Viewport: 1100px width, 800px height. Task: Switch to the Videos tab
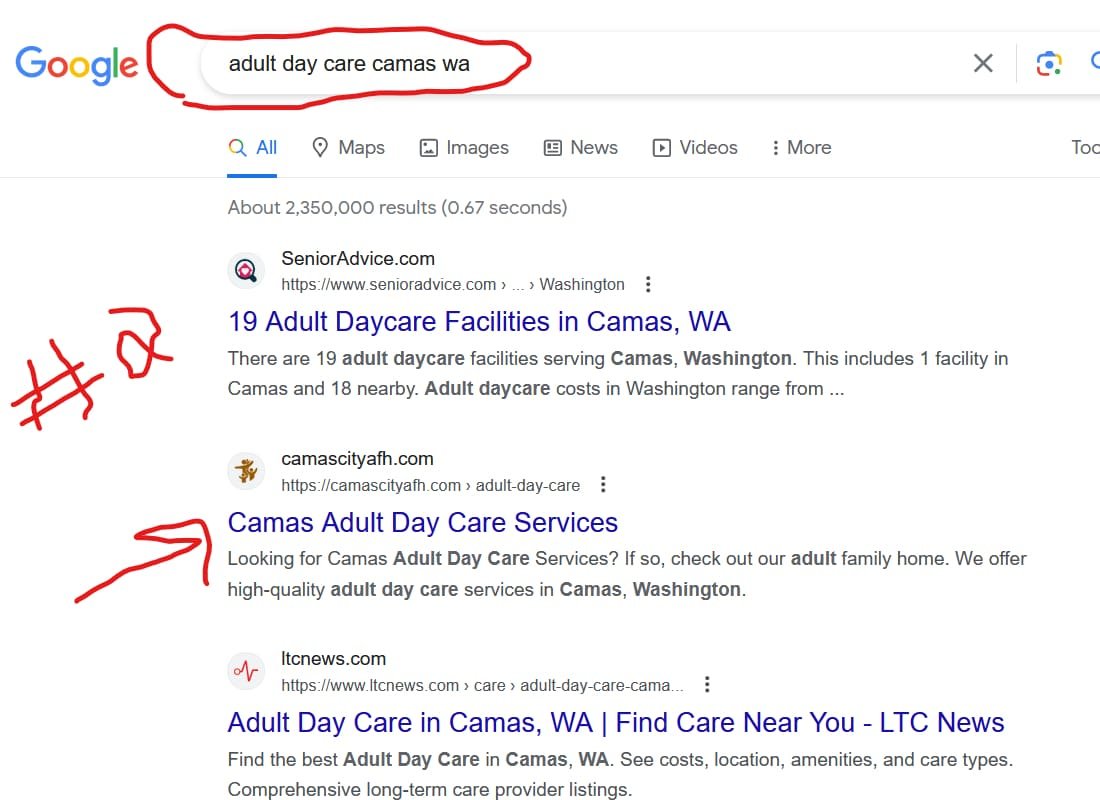tap(695, 148)
